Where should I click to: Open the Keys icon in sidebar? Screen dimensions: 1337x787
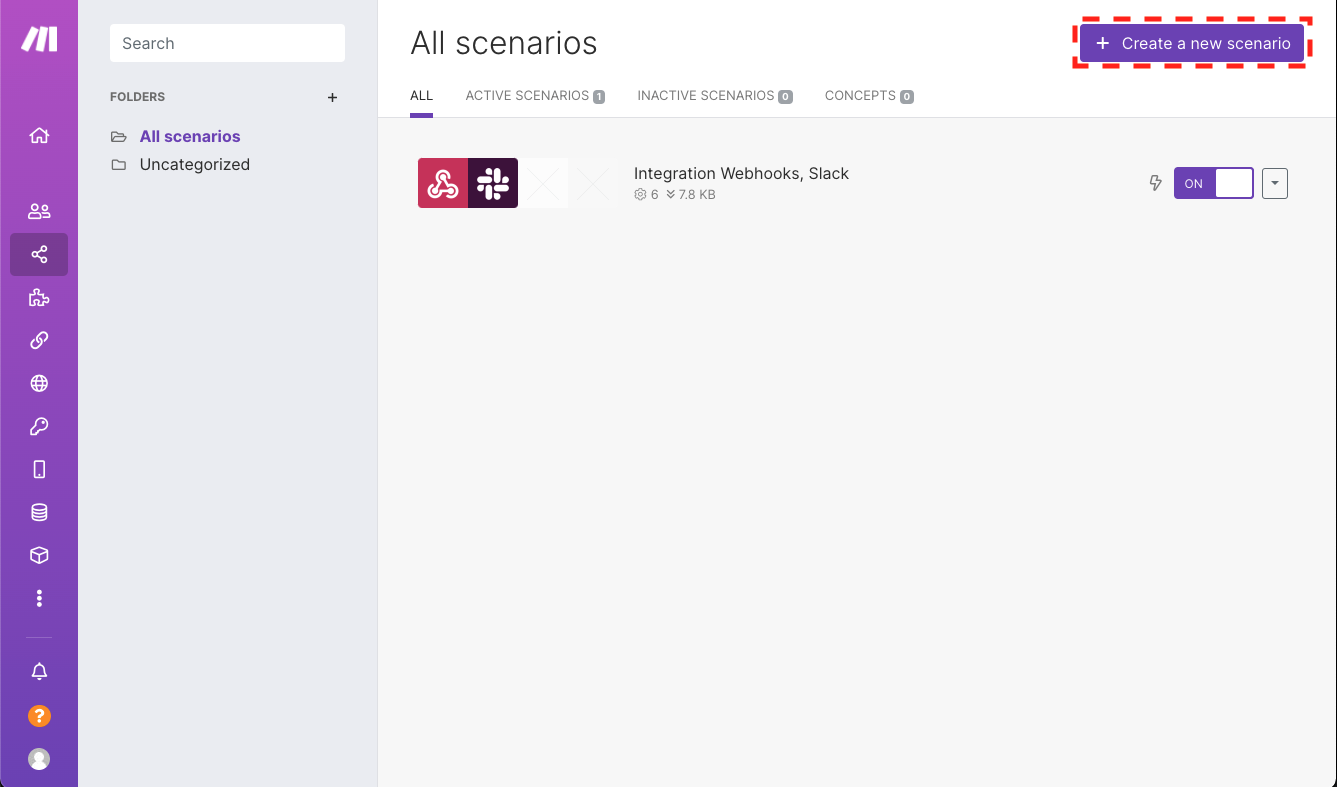click(39, 426)
